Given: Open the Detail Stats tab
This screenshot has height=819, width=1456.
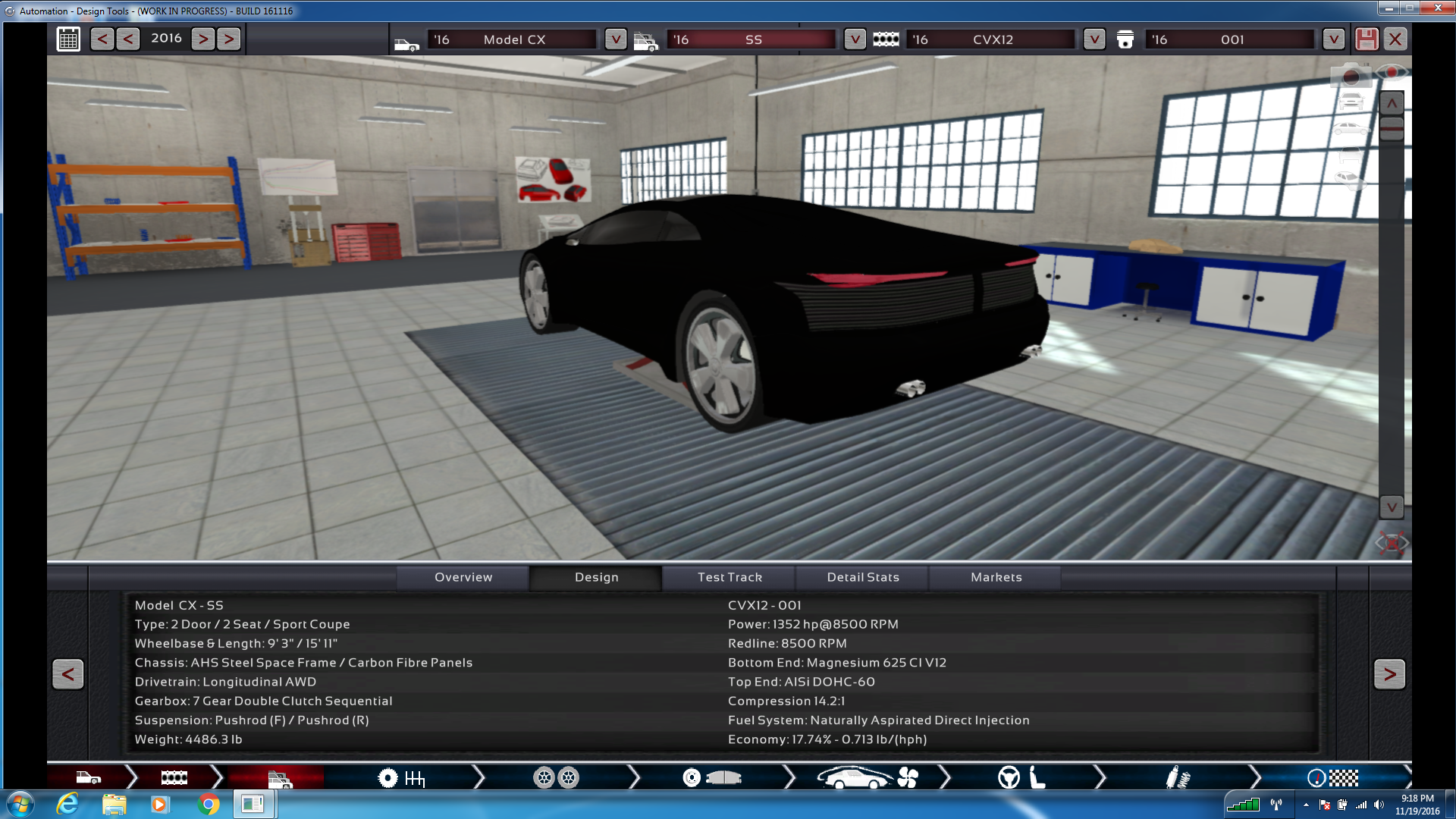Looking at the screenshot, I should click(863, 577).
